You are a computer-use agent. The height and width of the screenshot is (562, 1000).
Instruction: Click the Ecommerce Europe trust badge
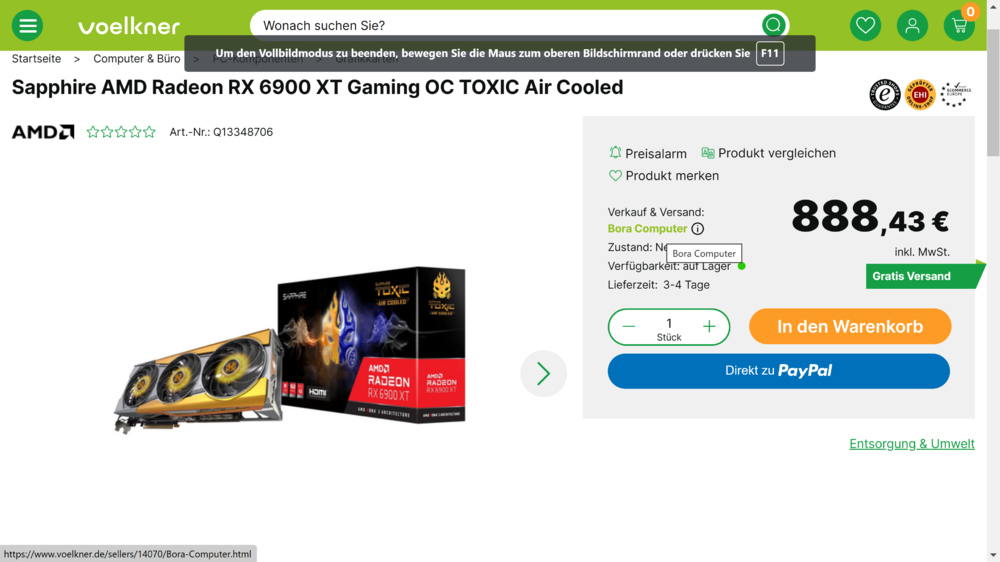click(x=955, y=94)
